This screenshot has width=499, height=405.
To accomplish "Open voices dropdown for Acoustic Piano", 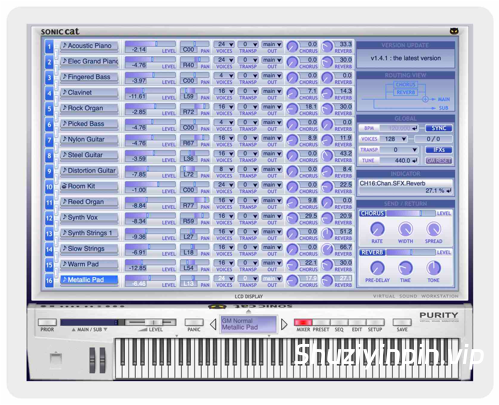I will (x=224, y=44).
